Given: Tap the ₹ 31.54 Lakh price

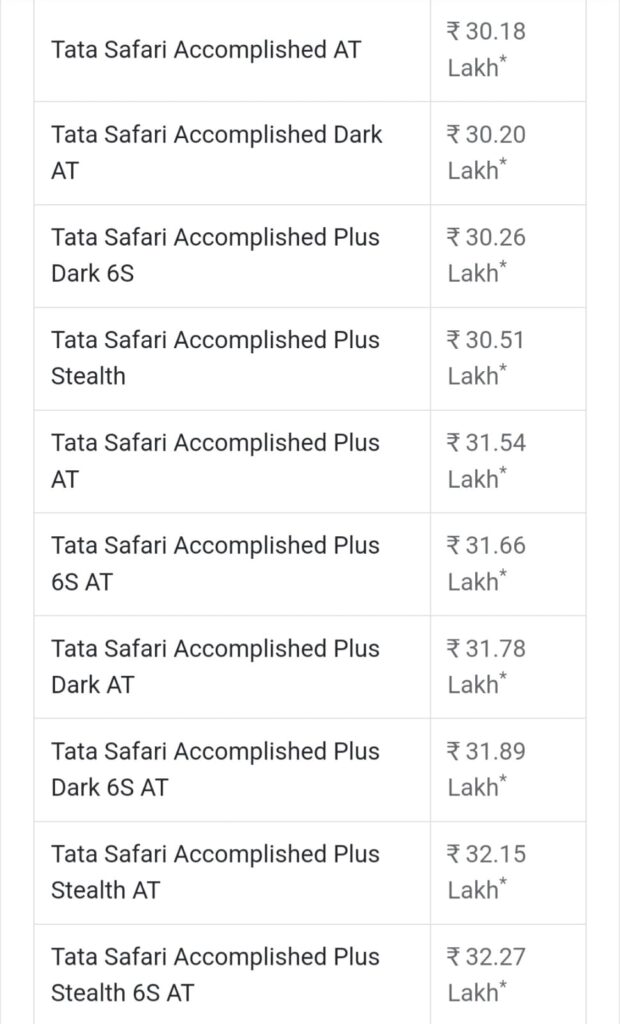Looking at the screenshot, I should [486, 461].
